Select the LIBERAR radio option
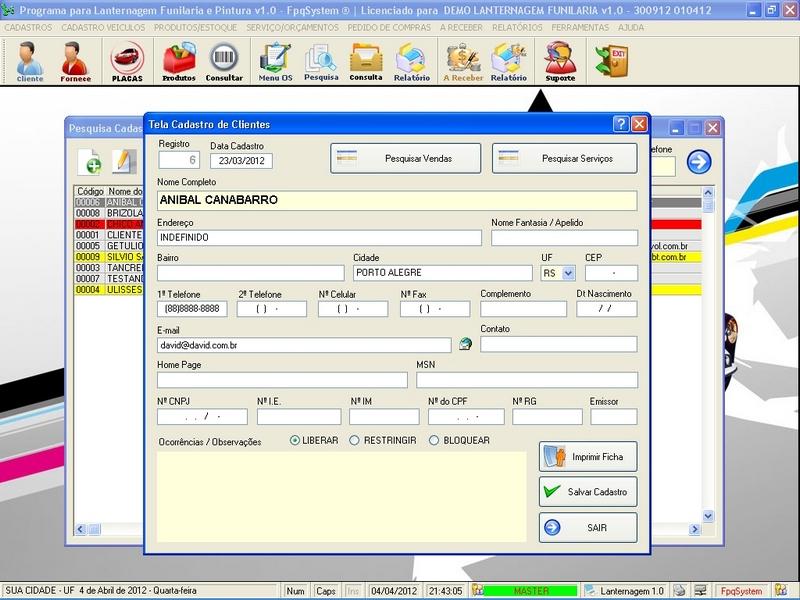 tap(295, 440)
